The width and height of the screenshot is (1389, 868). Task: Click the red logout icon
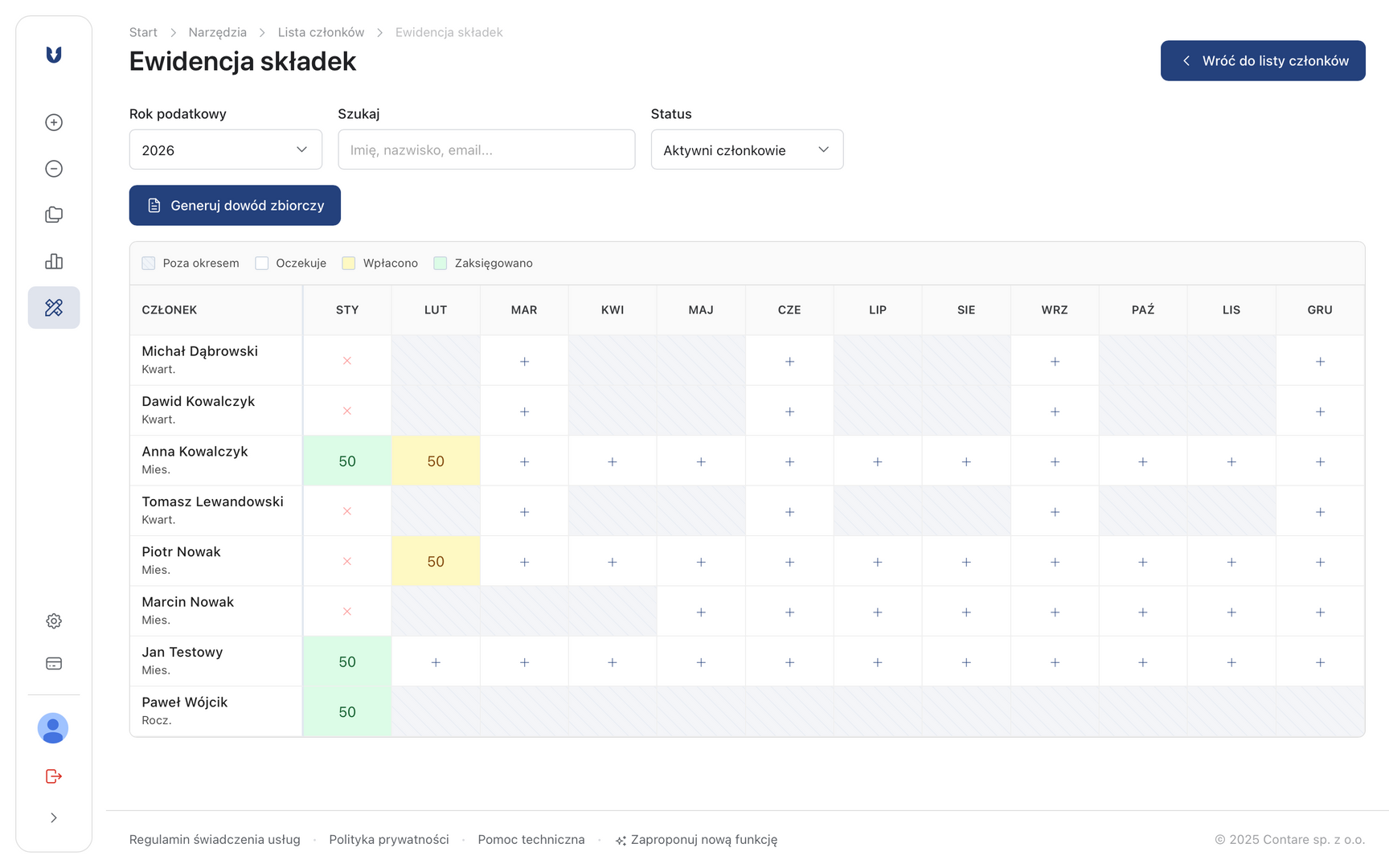(x=54, y=776)
